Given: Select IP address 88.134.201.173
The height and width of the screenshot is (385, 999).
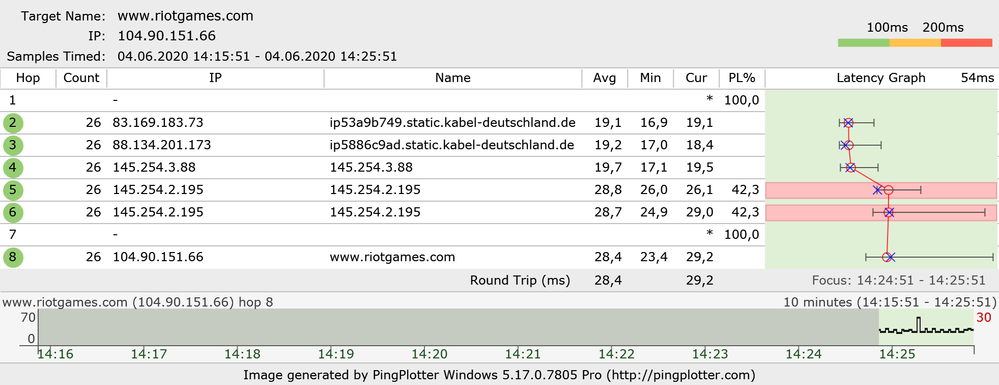Looking at the screenshot, I should [x=162, y=145].
